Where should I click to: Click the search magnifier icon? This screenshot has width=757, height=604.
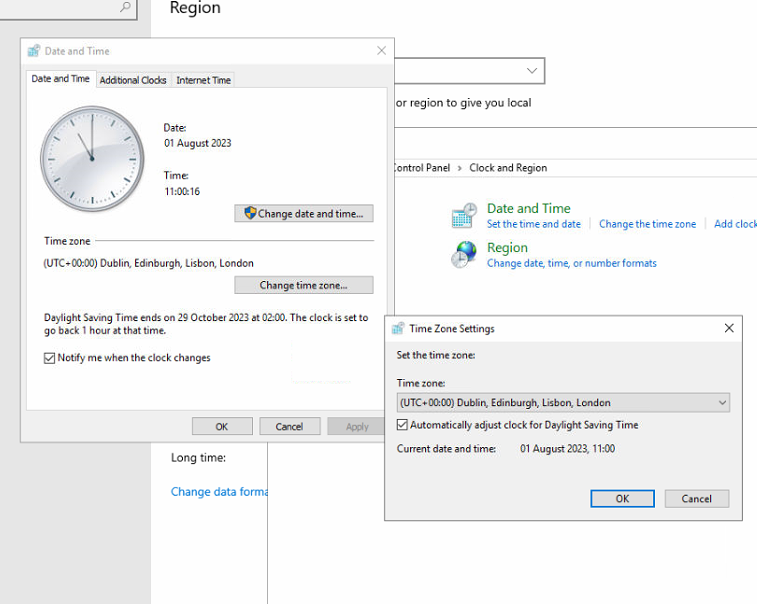(x=125, y=7)
